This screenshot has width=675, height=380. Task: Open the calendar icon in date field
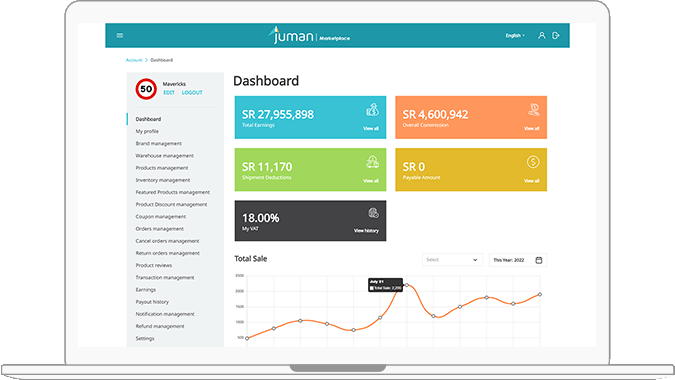click(539, 260)
